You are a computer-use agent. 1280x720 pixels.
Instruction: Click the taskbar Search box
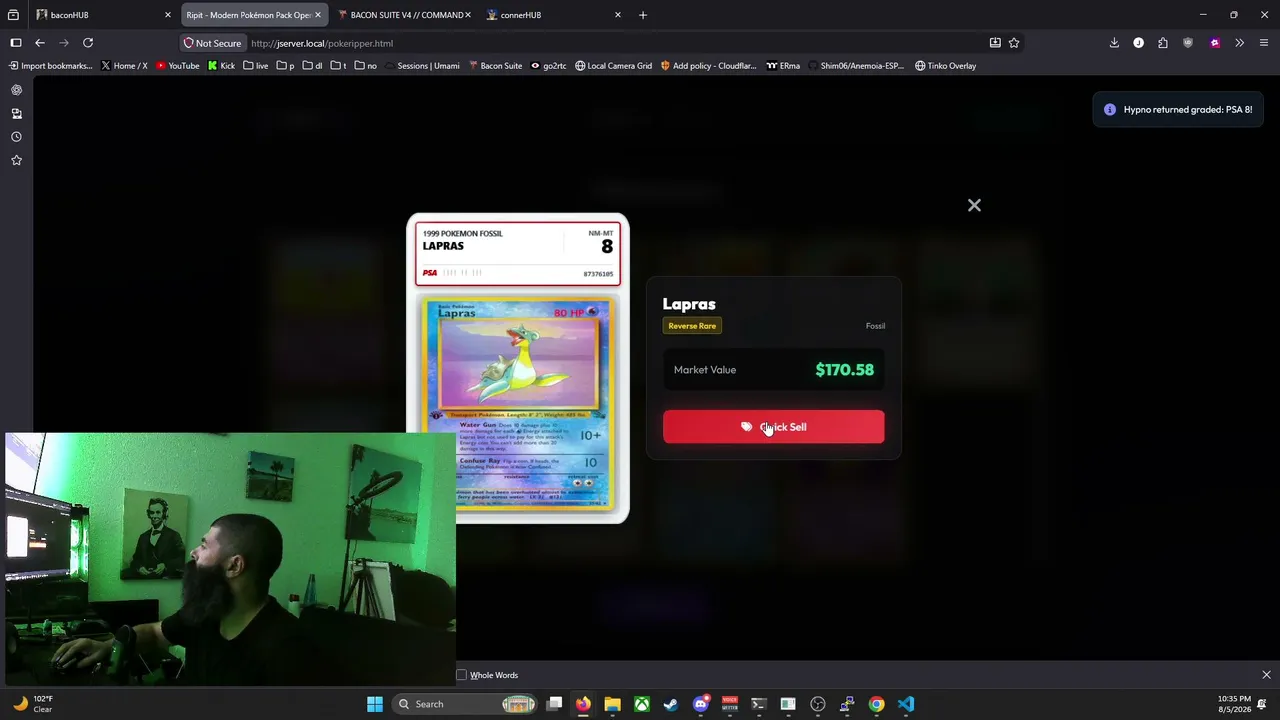tap(464, 704)
